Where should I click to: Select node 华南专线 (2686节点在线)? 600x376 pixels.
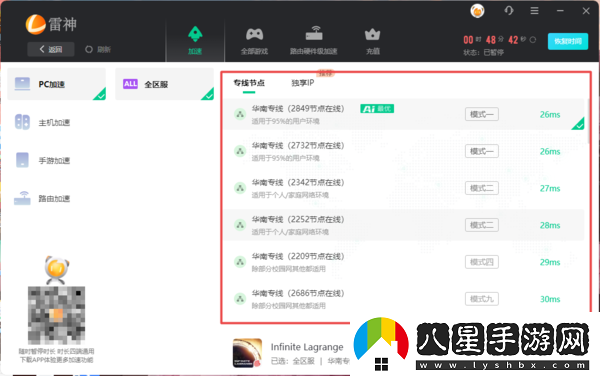coord(404,299)
